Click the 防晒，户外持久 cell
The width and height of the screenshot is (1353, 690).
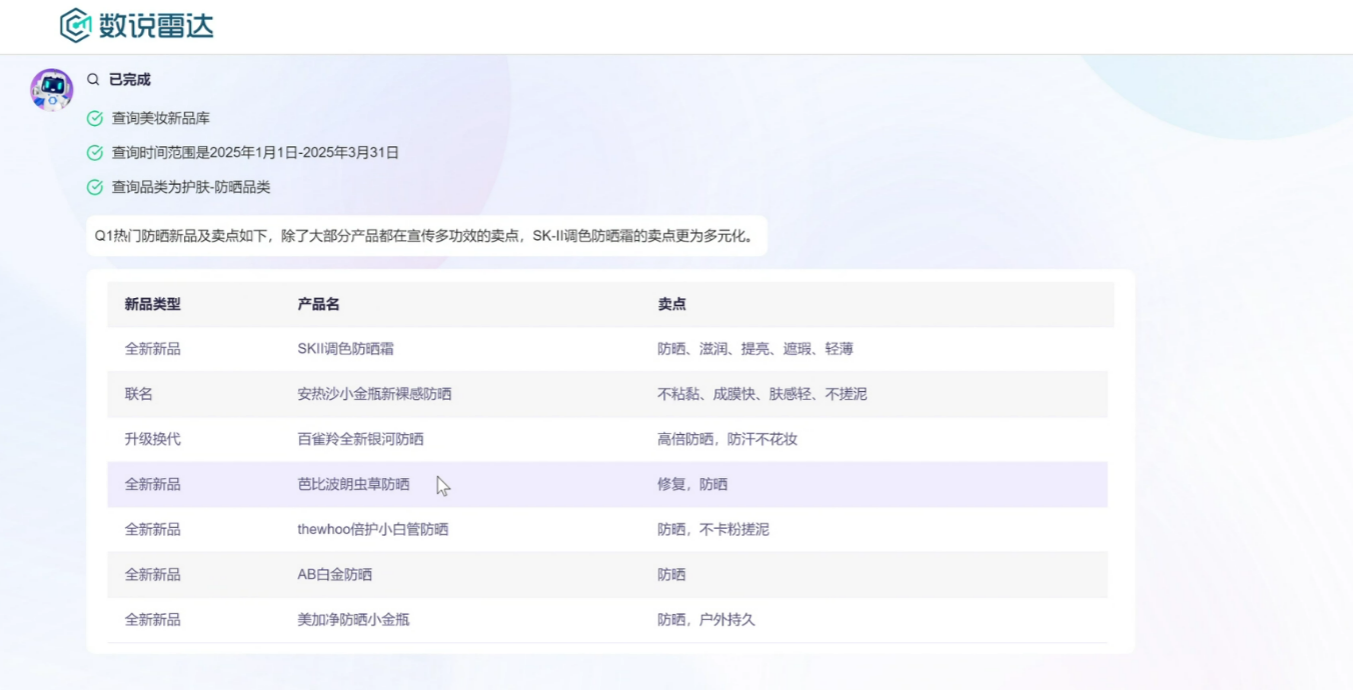tap(707, 620)
